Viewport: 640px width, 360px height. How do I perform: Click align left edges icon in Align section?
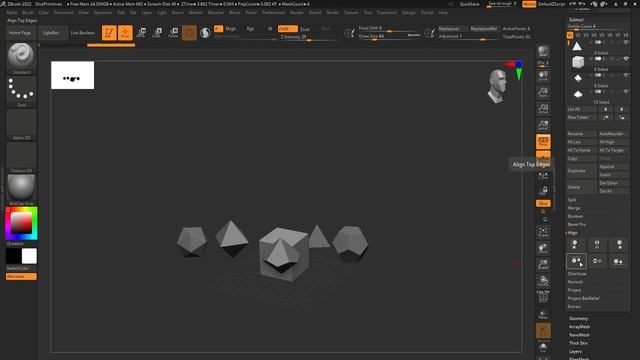point(576,245)
